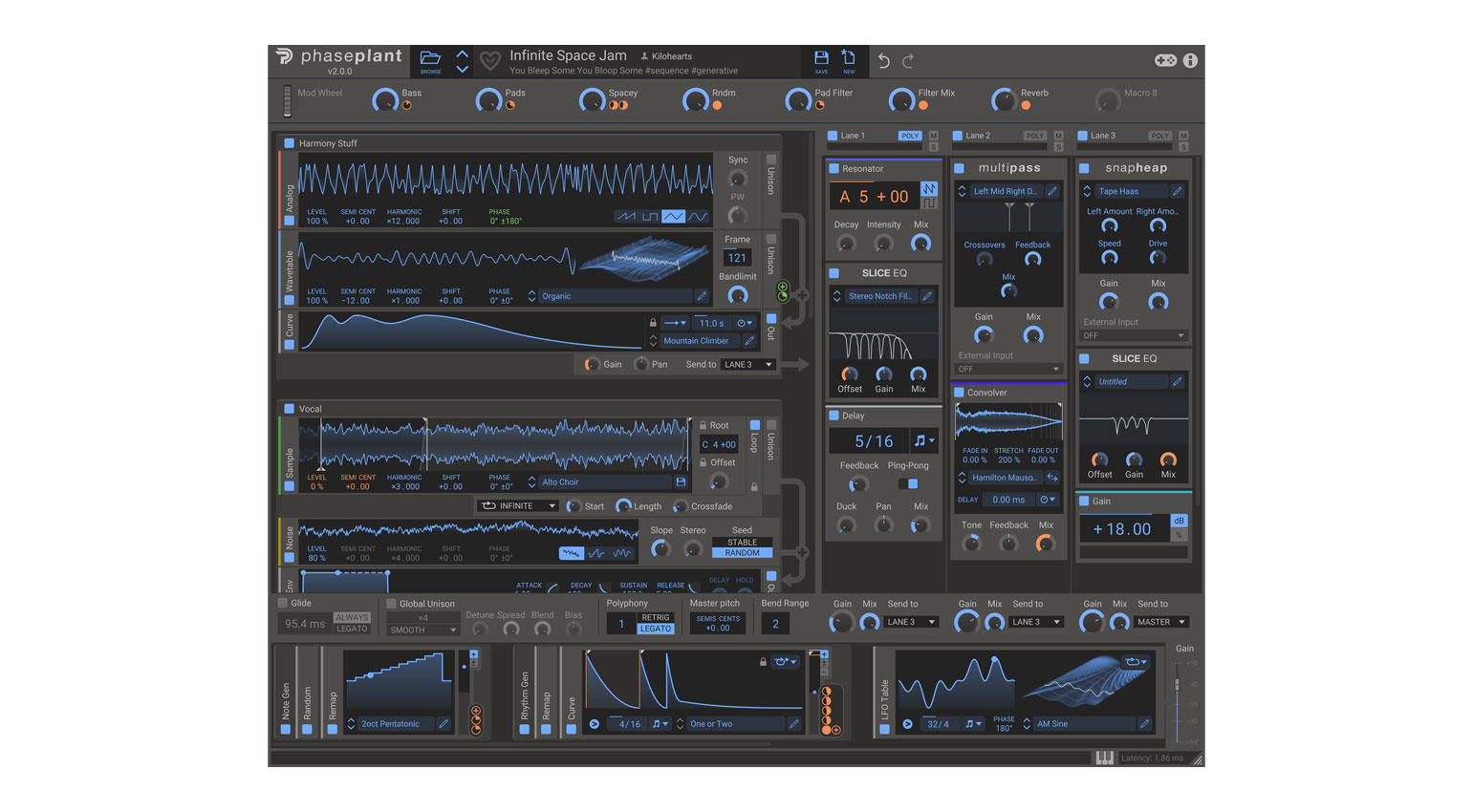Edit the Tape Haas snapheap preset

point(1178,191)
